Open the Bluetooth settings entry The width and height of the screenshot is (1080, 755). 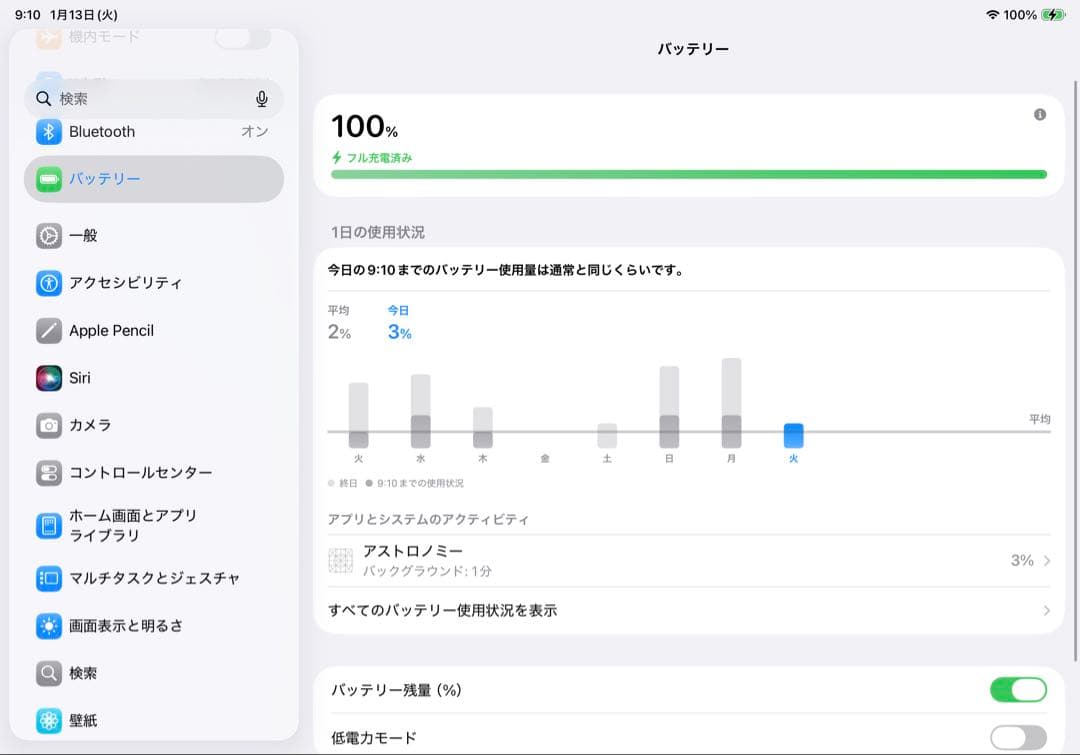pos(100,131)
